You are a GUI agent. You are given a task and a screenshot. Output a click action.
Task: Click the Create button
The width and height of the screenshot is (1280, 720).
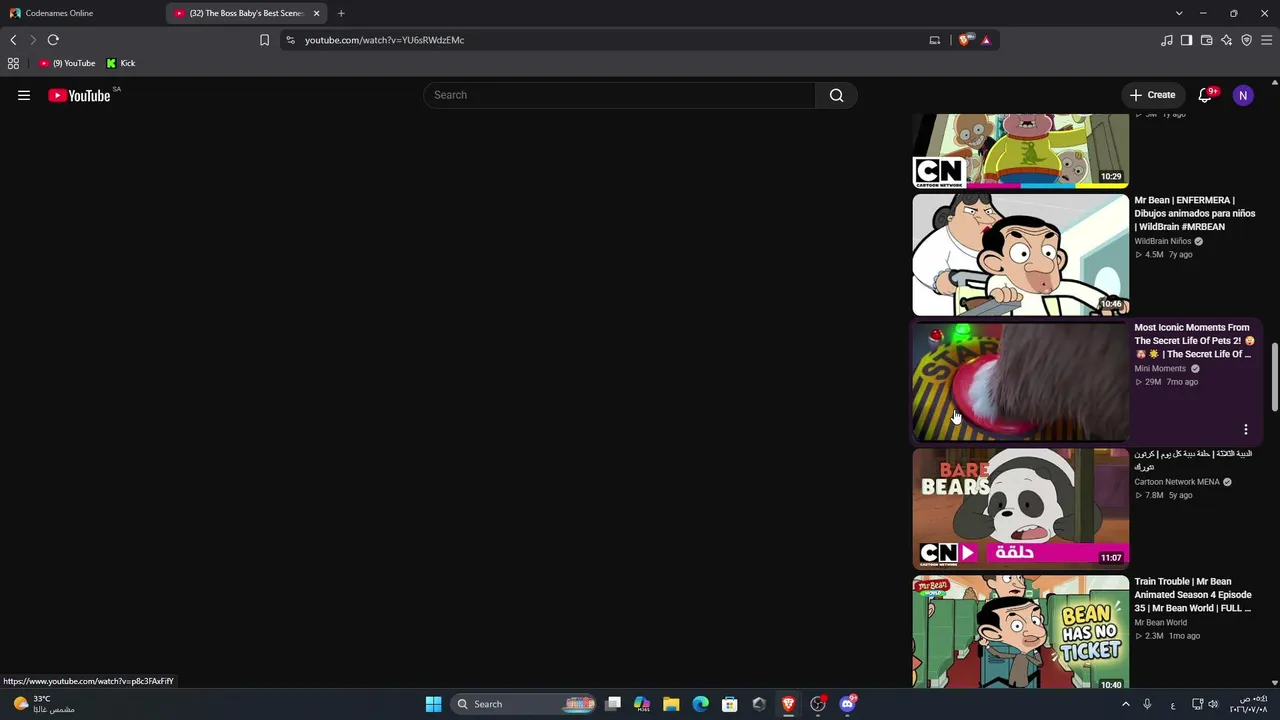coord(1153,95)
